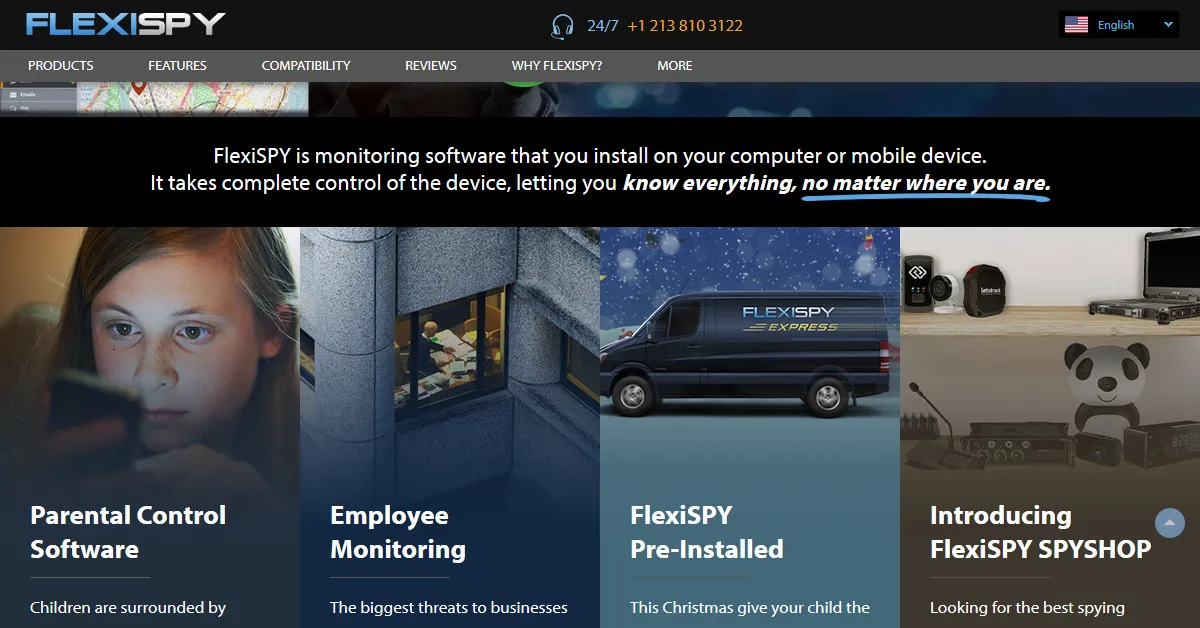Click 'Looking for the best spying' text

1027,607
